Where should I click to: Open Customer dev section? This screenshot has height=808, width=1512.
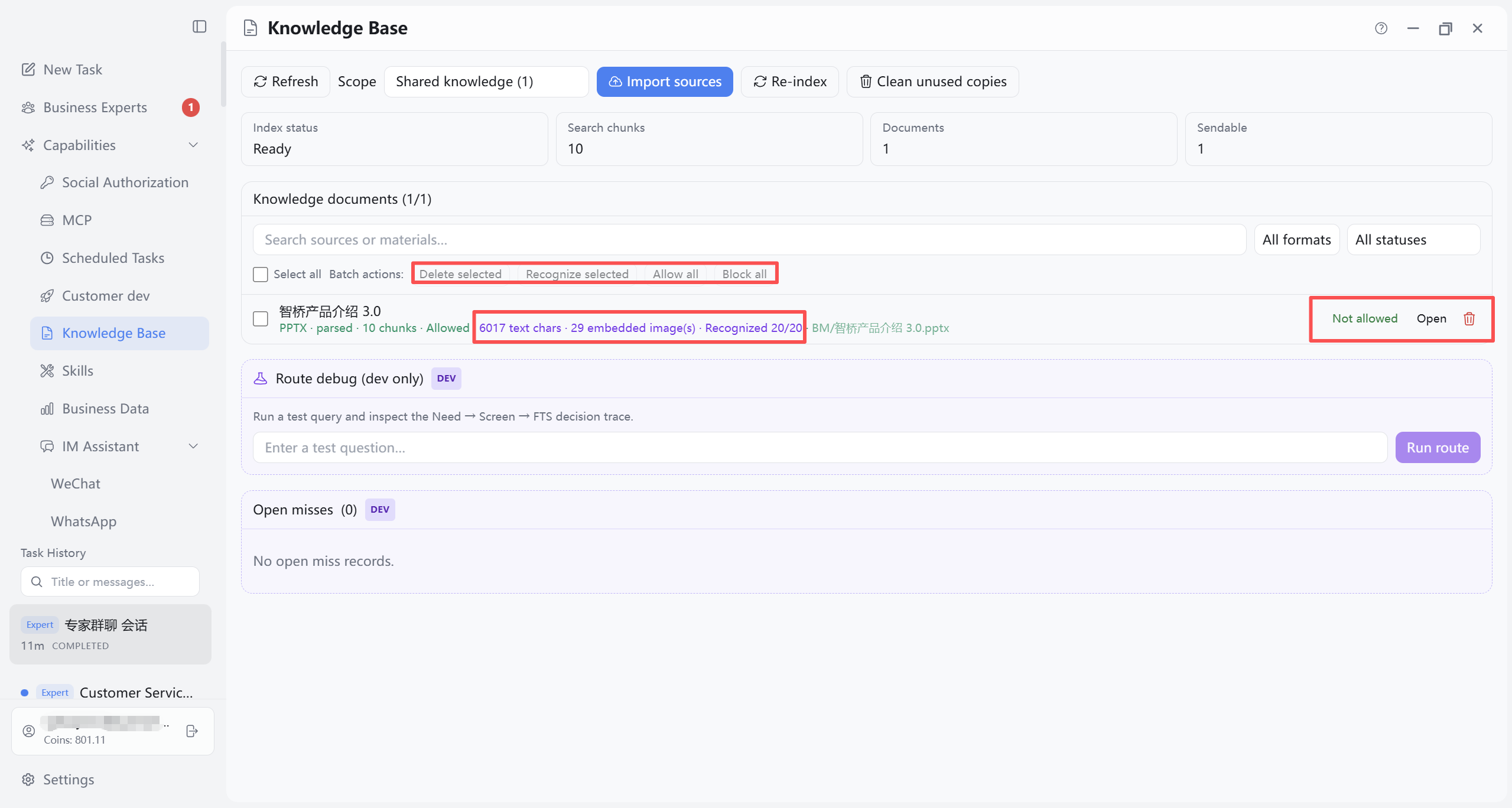point(106,296)
